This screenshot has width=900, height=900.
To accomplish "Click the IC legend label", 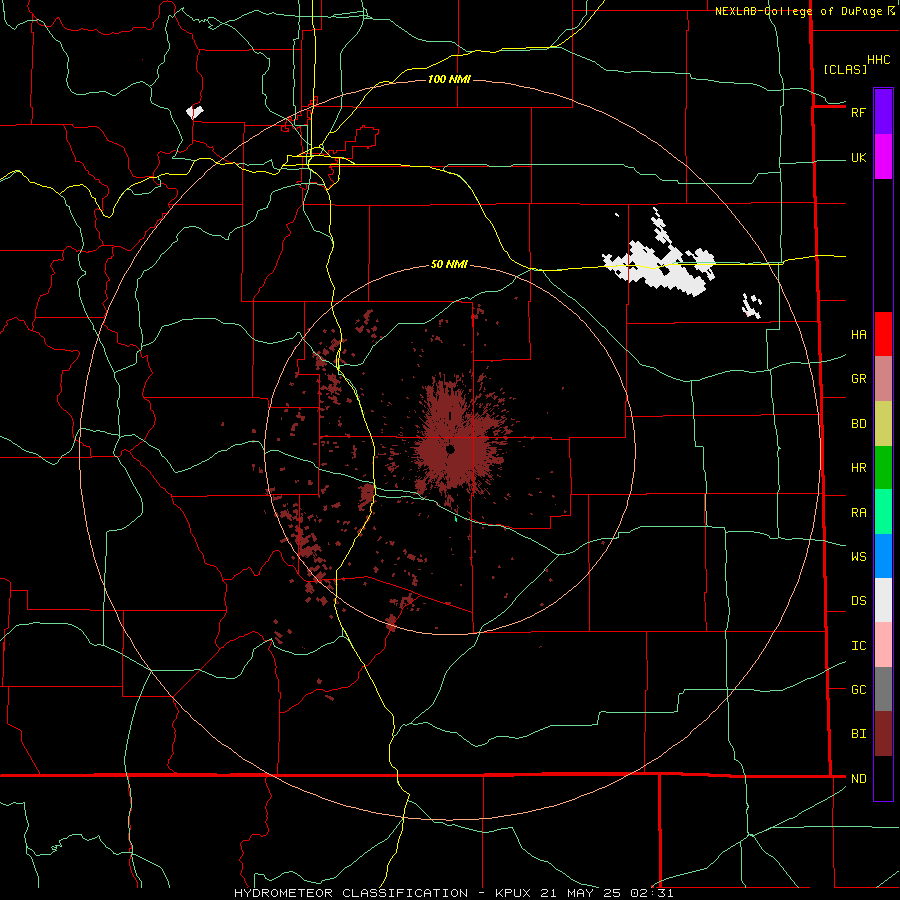I will pyautogui.click(x=859, y=646).
